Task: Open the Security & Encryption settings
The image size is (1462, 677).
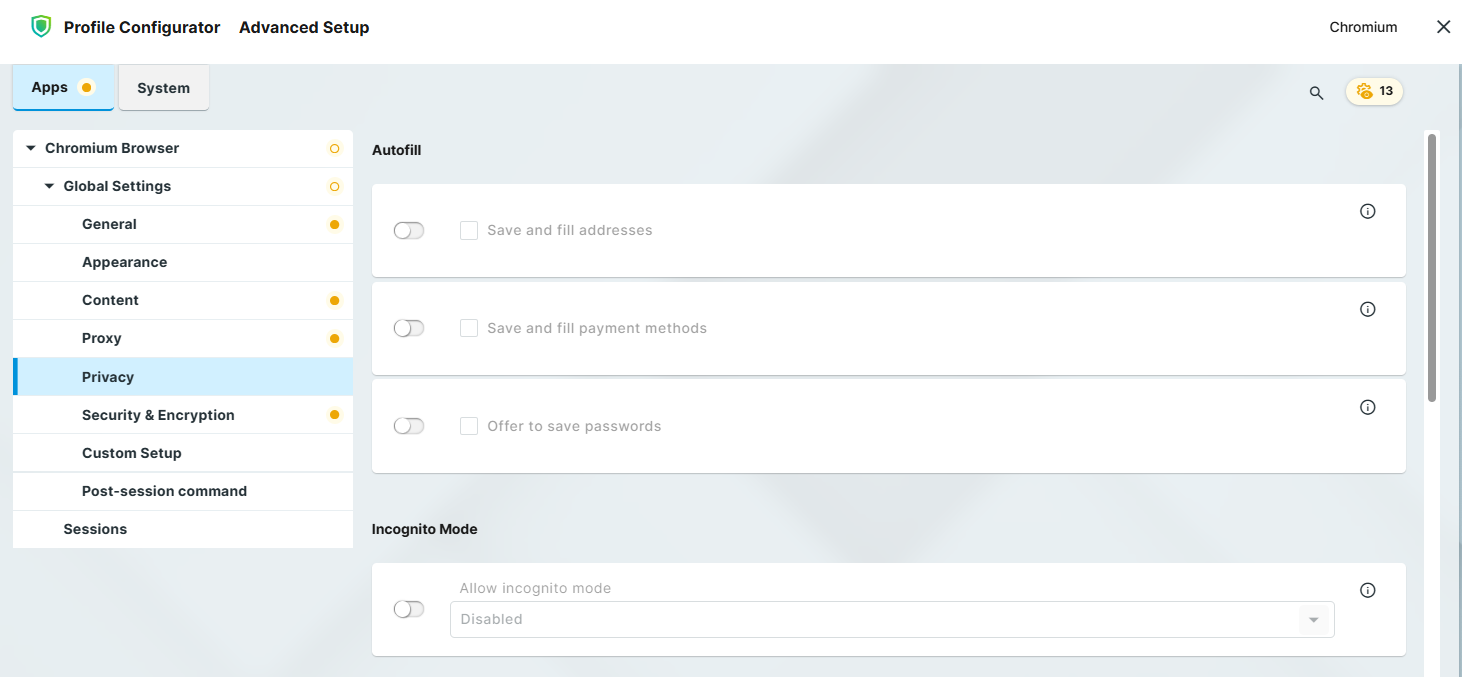Action: tap(158, 415)
